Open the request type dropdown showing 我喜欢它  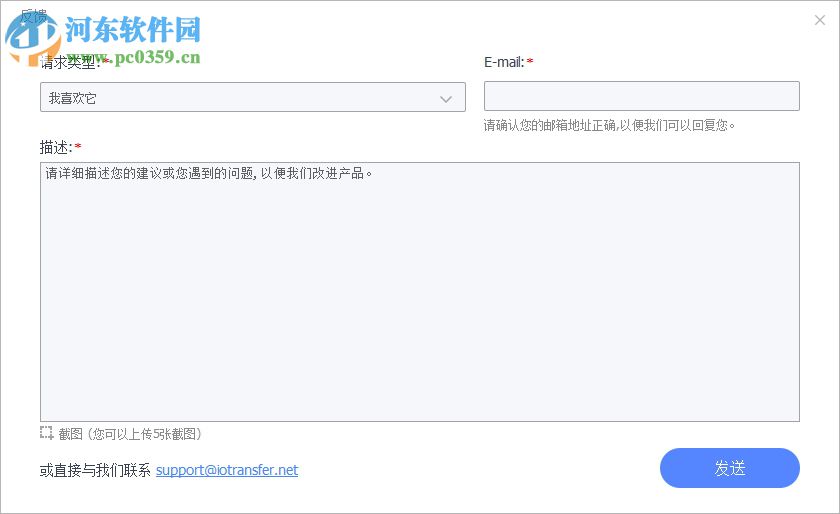pos(252,97)
